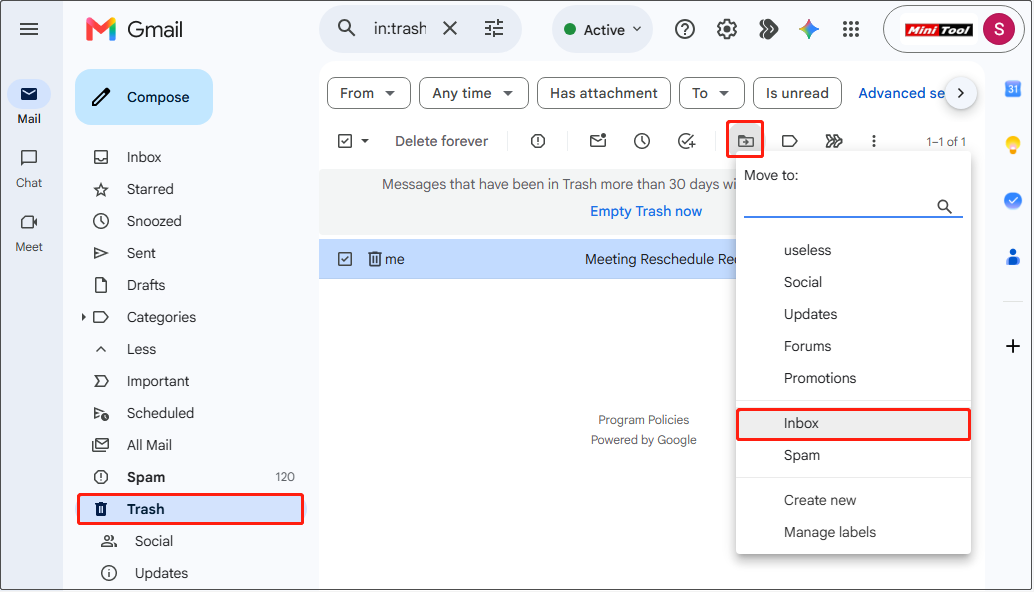1034x592 pixels.
Task: Open the Support help icon
Action: (x=684, y=29)
